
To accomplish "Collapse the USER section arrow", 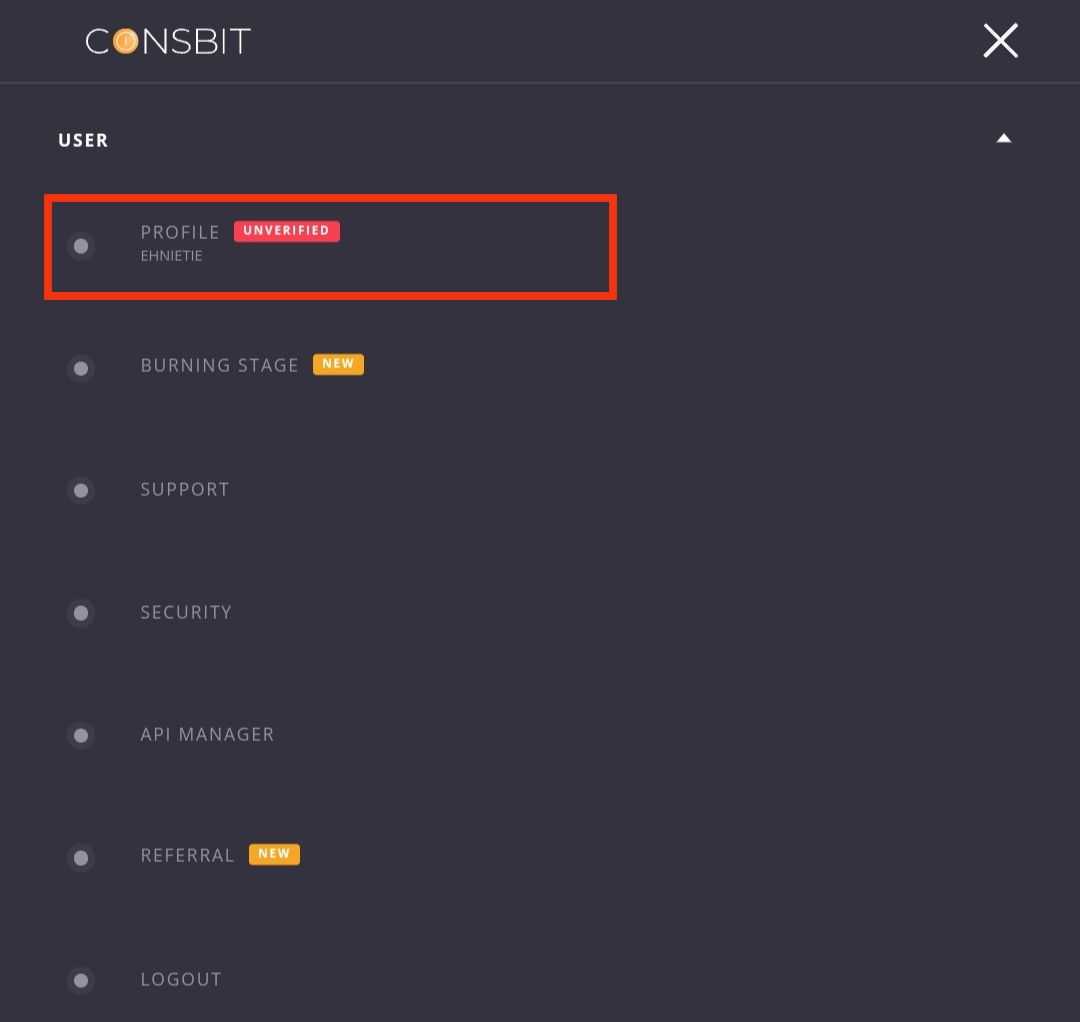I will pyautogui.click(x=1004, y=138).
